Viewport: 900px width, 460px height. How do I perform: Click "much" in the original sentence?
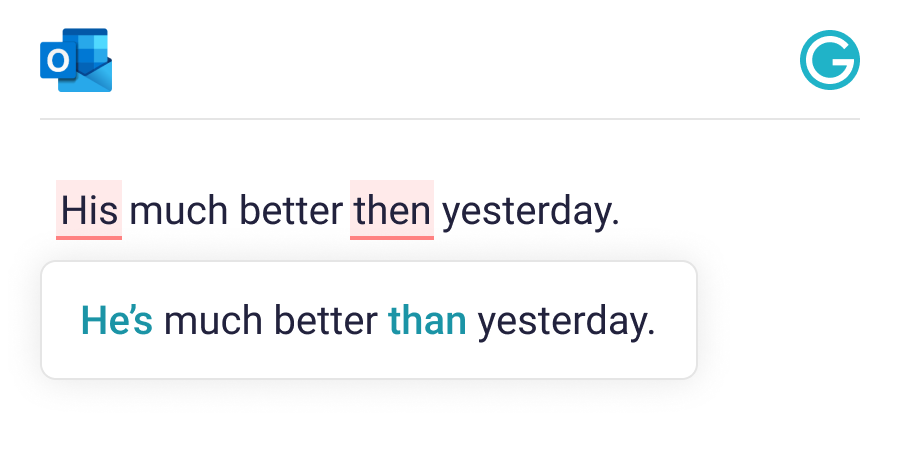click(172, 211)
